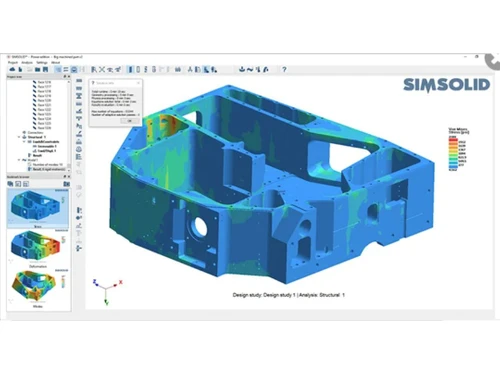Image resolution: width=500 pixels, height=375 pixels.
Task: Click the top icon of vertical toolbar
Action: pyautogui.click(x=79, y=81)
